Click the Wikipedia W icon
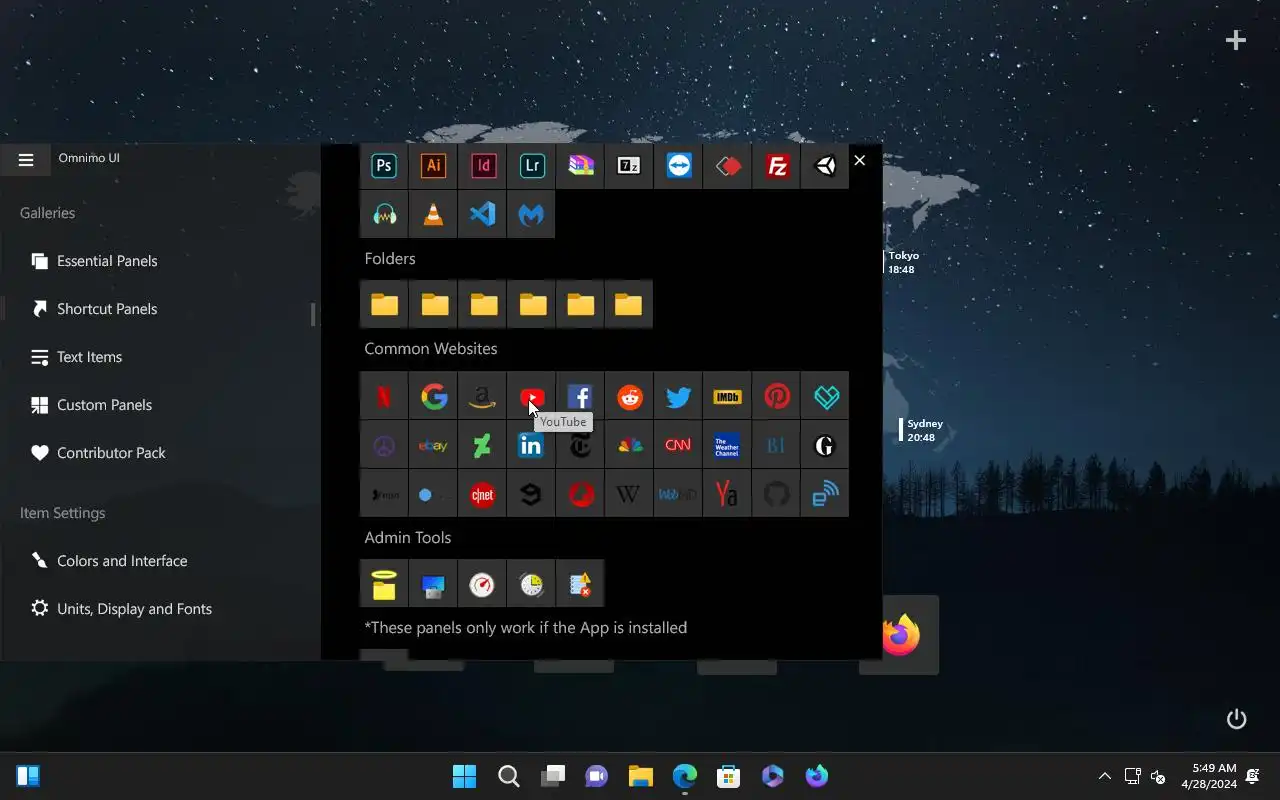The width and height of the screenshot is (1280, 800). pos(629,494)
